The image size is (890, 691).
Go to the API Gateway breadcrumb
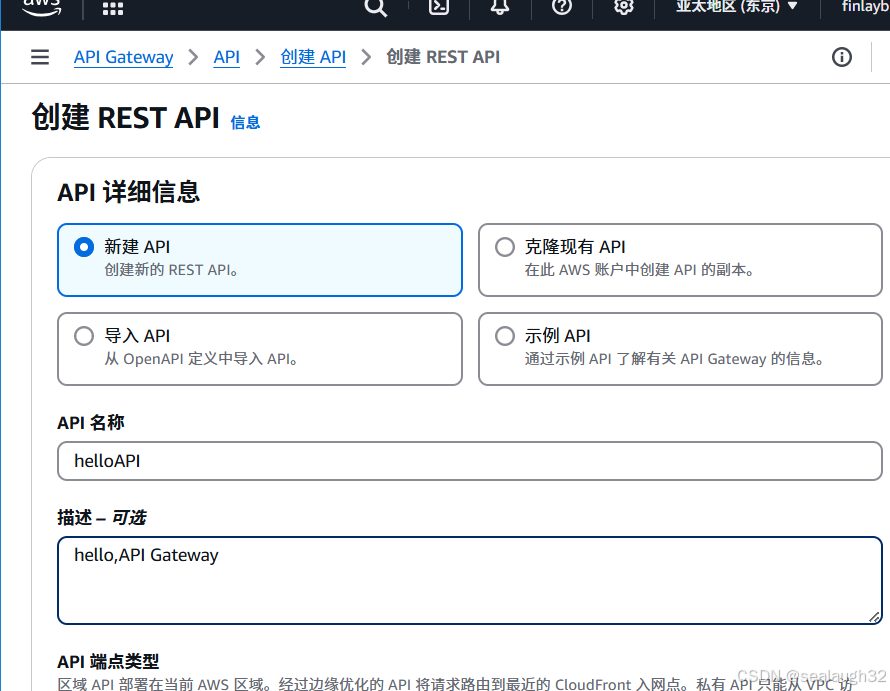click(123, 57)
